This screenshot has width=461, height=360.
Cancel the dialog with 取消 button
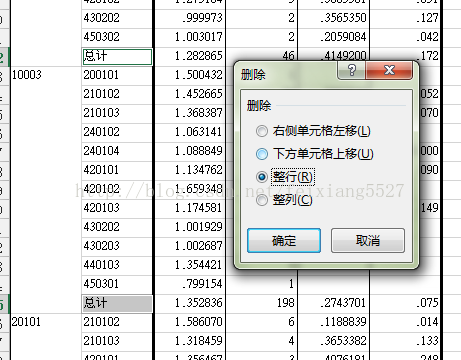(368, 240)
